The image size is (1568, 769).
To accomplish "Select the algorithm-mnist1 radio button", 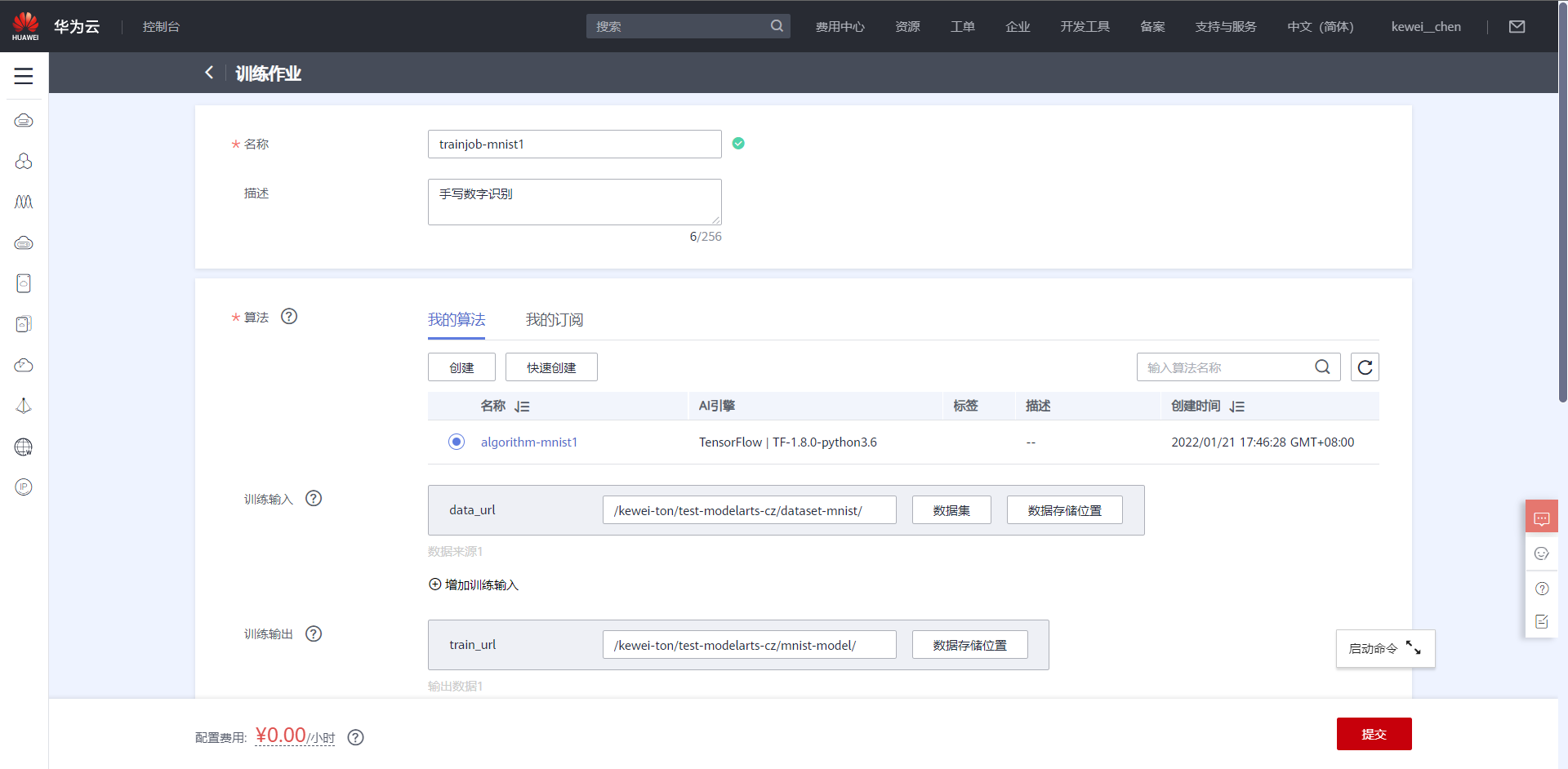I will (457, 442).
